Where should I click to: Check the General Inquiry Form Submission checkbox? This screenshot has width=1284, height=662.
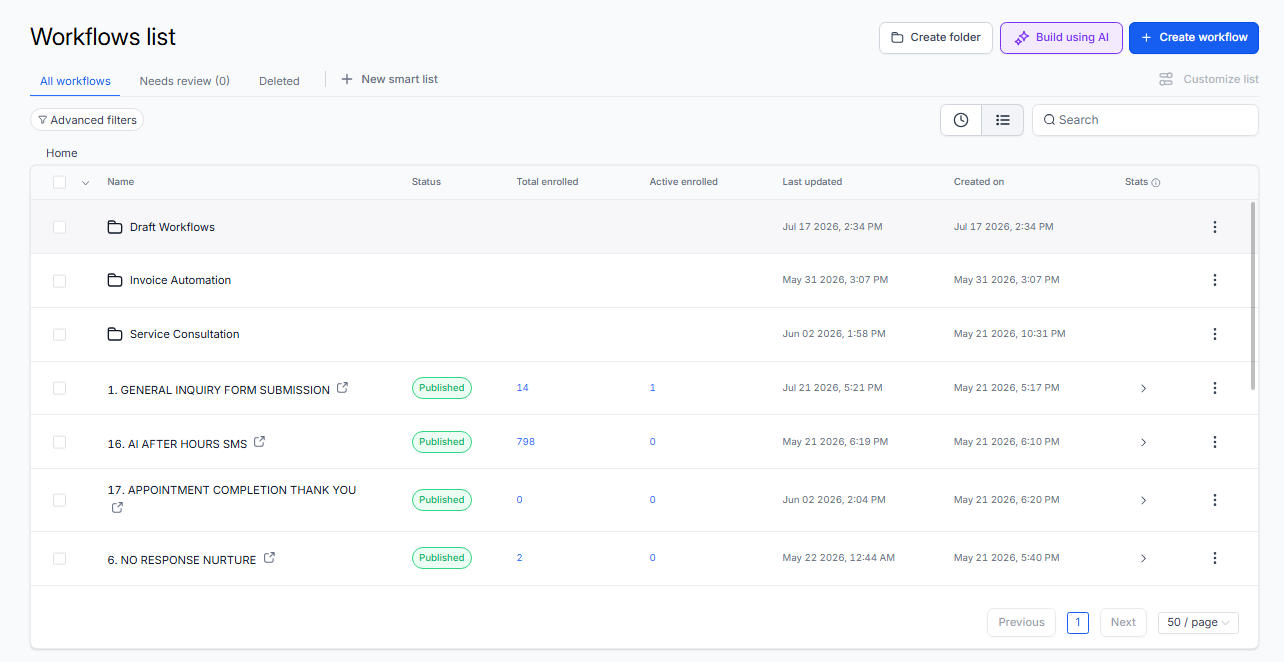click(x=60, y=388)
